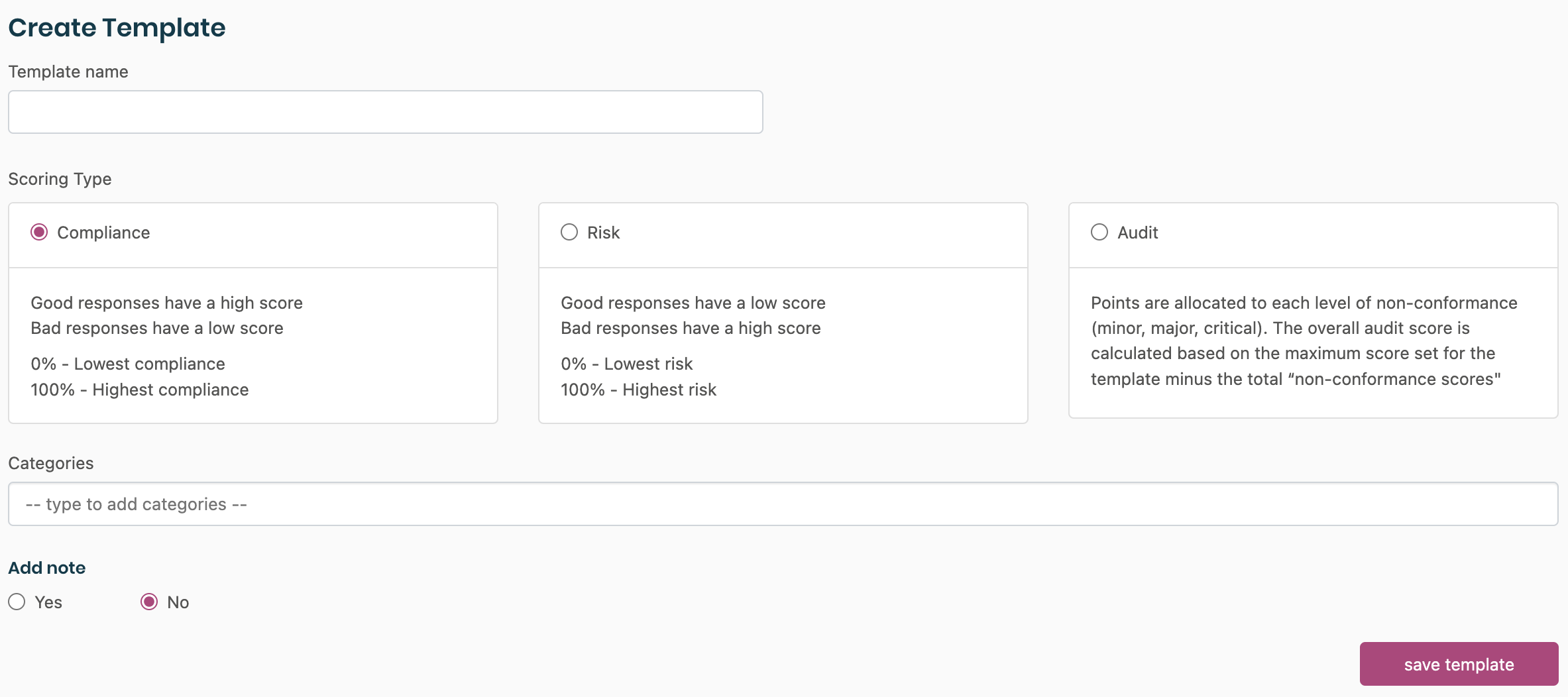Click the Compliance card description text
The height and width of the screenshot is (697, 1568).
166,345
